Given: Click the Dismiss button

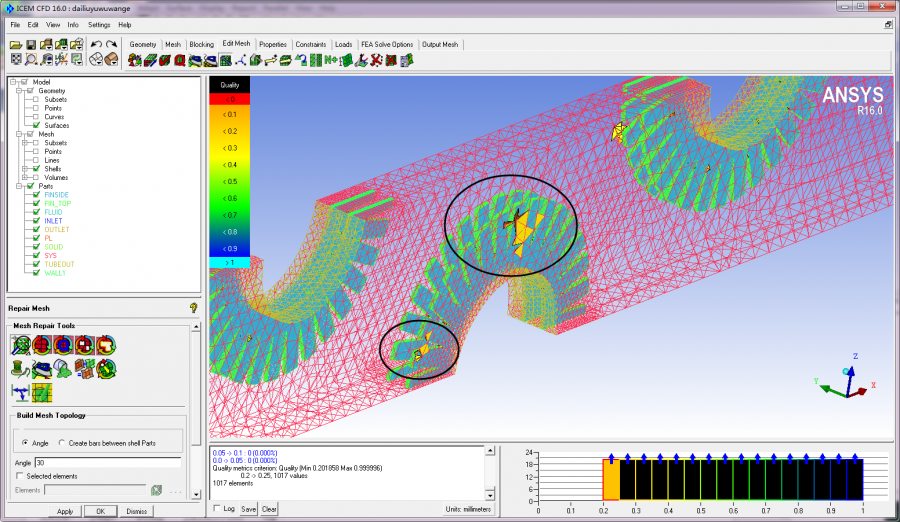Looking at the screenshot, I should [136, 511].
